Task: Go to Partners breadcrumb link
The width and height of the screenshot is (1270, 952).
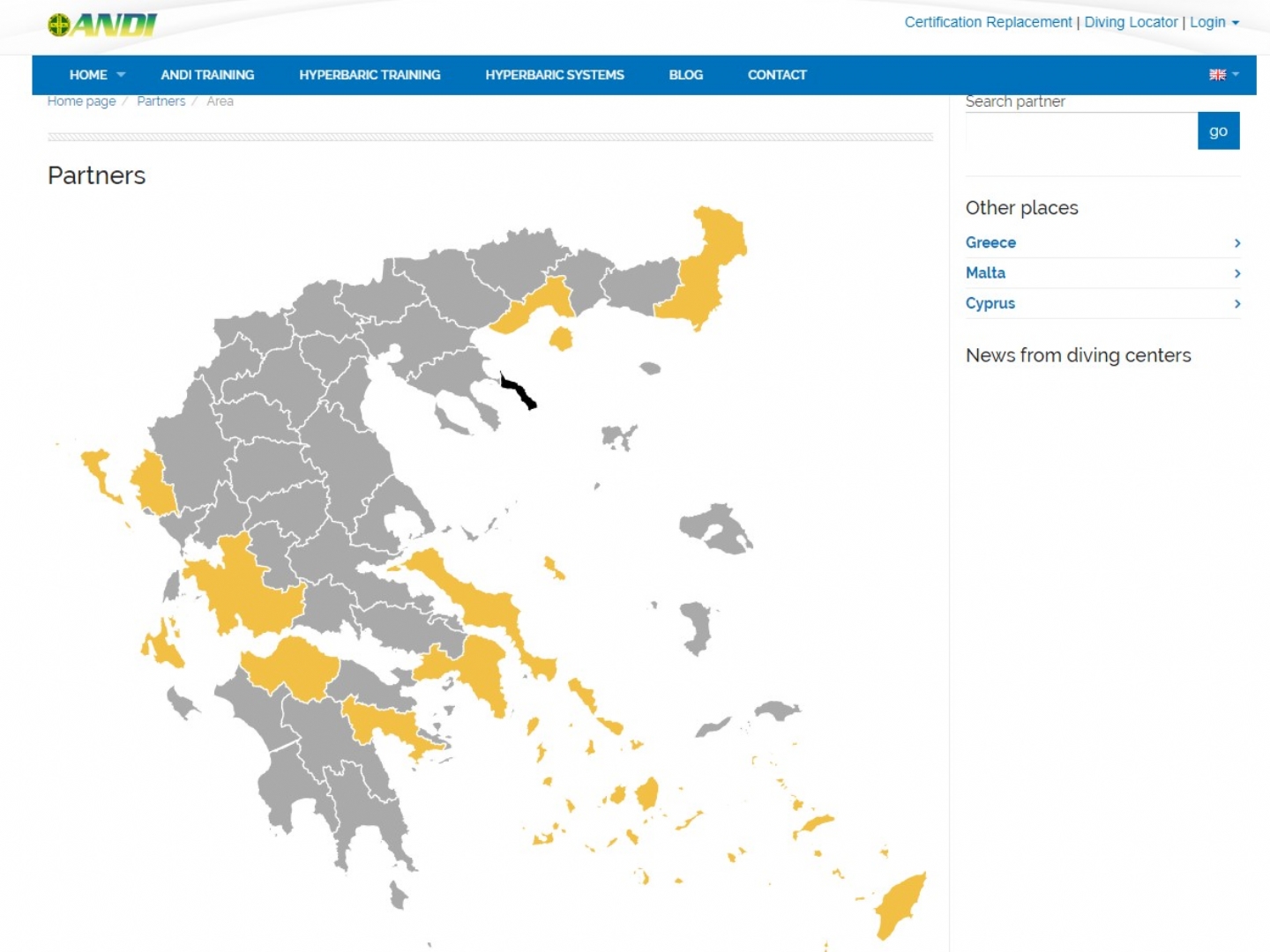Action: point(161,101)
